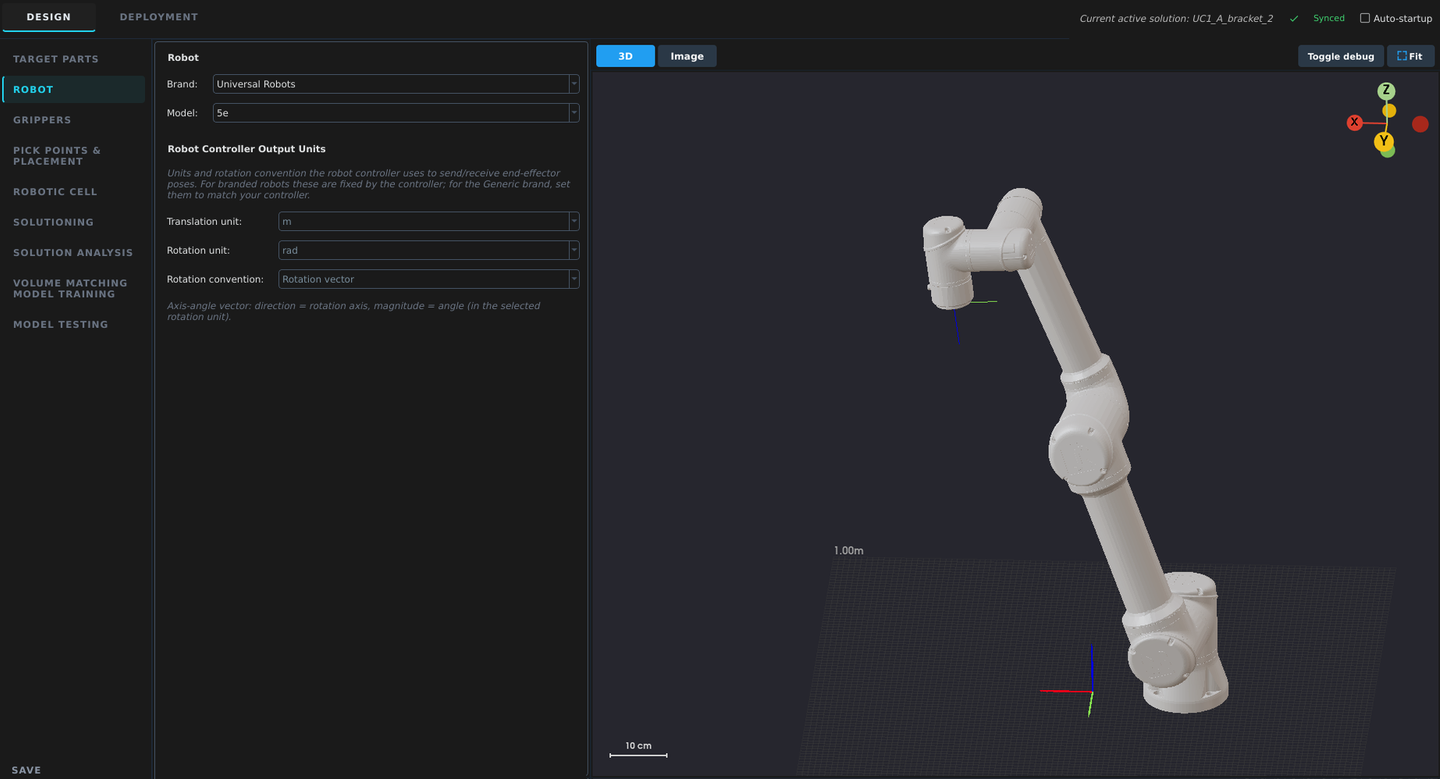1440x779 pixels.
Task: Switch to the Image view tab
Action: pyautogui.click(x=687, y=56)
